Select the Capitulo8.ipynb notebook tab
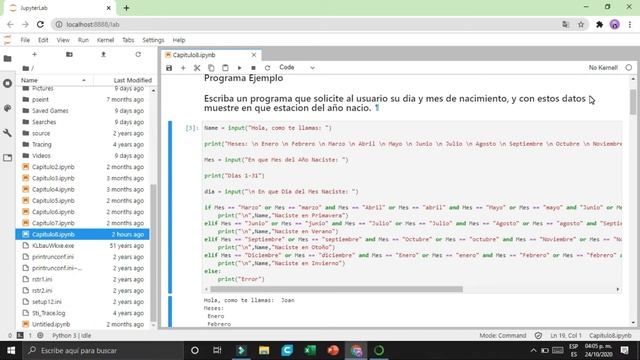The height and width of the screenshot is (360, 640). [211, 55]
